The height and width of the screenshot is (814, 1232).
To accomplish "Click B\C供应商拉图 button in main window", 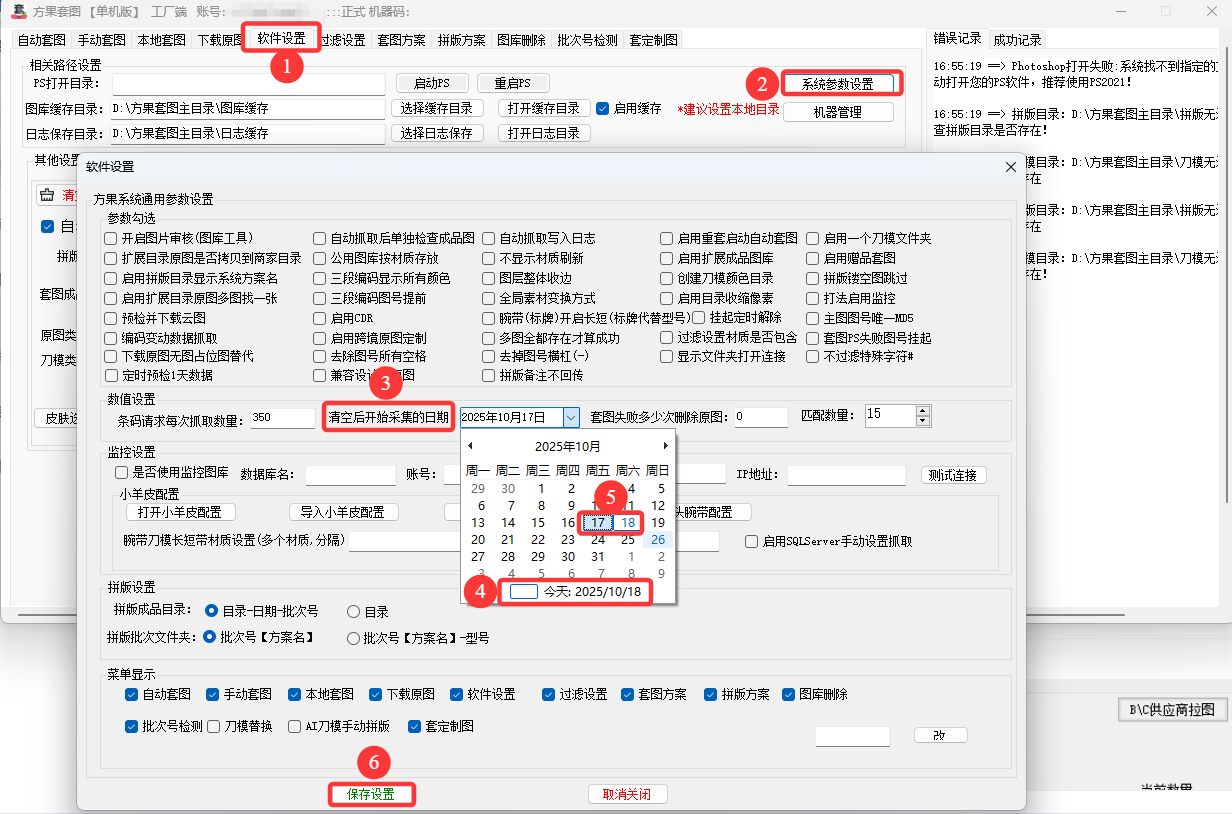I will (x=1172, y=710).
